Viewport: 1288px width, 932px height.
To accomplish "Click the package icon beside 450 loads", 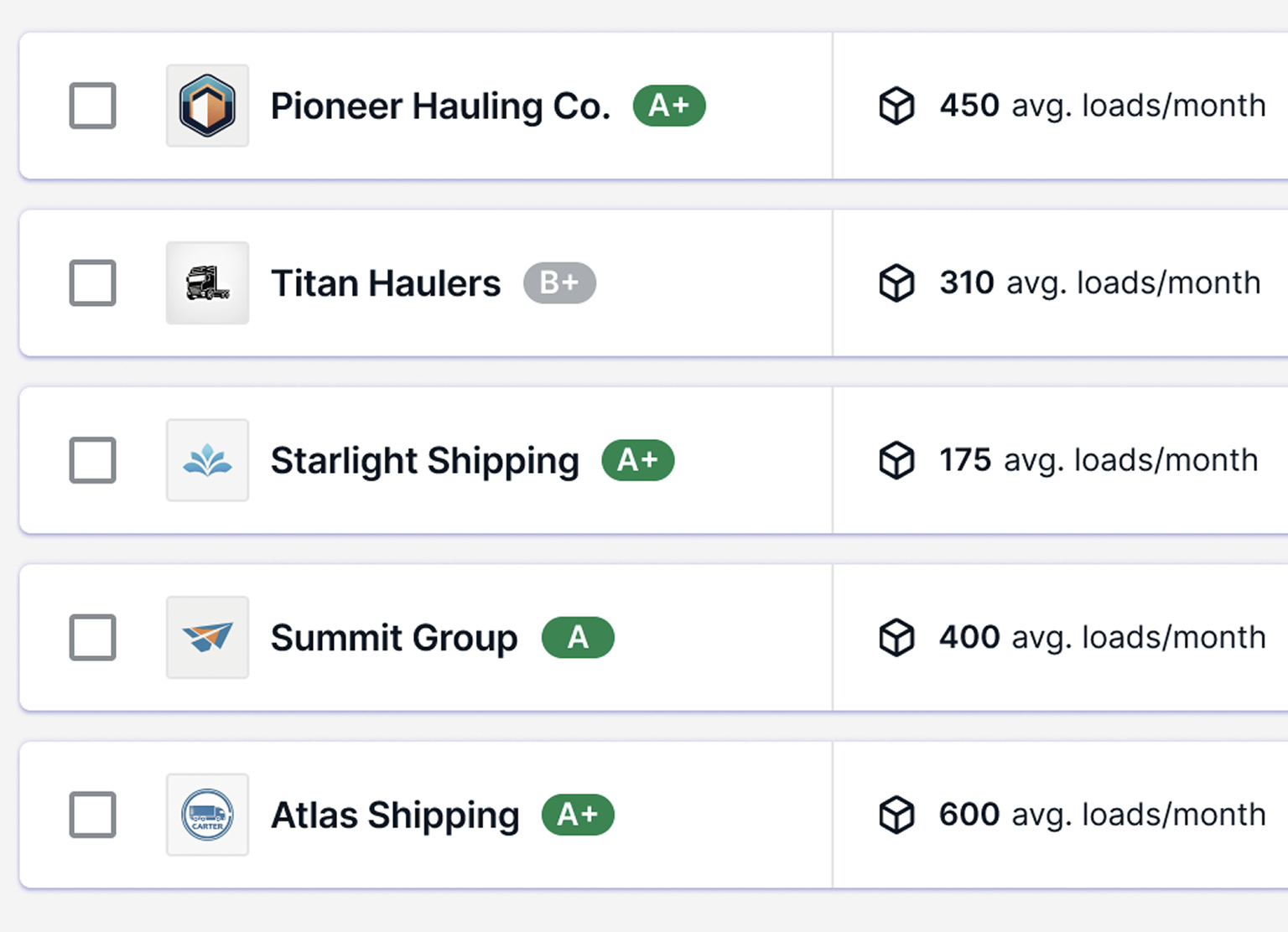I will tap(896, 106).
